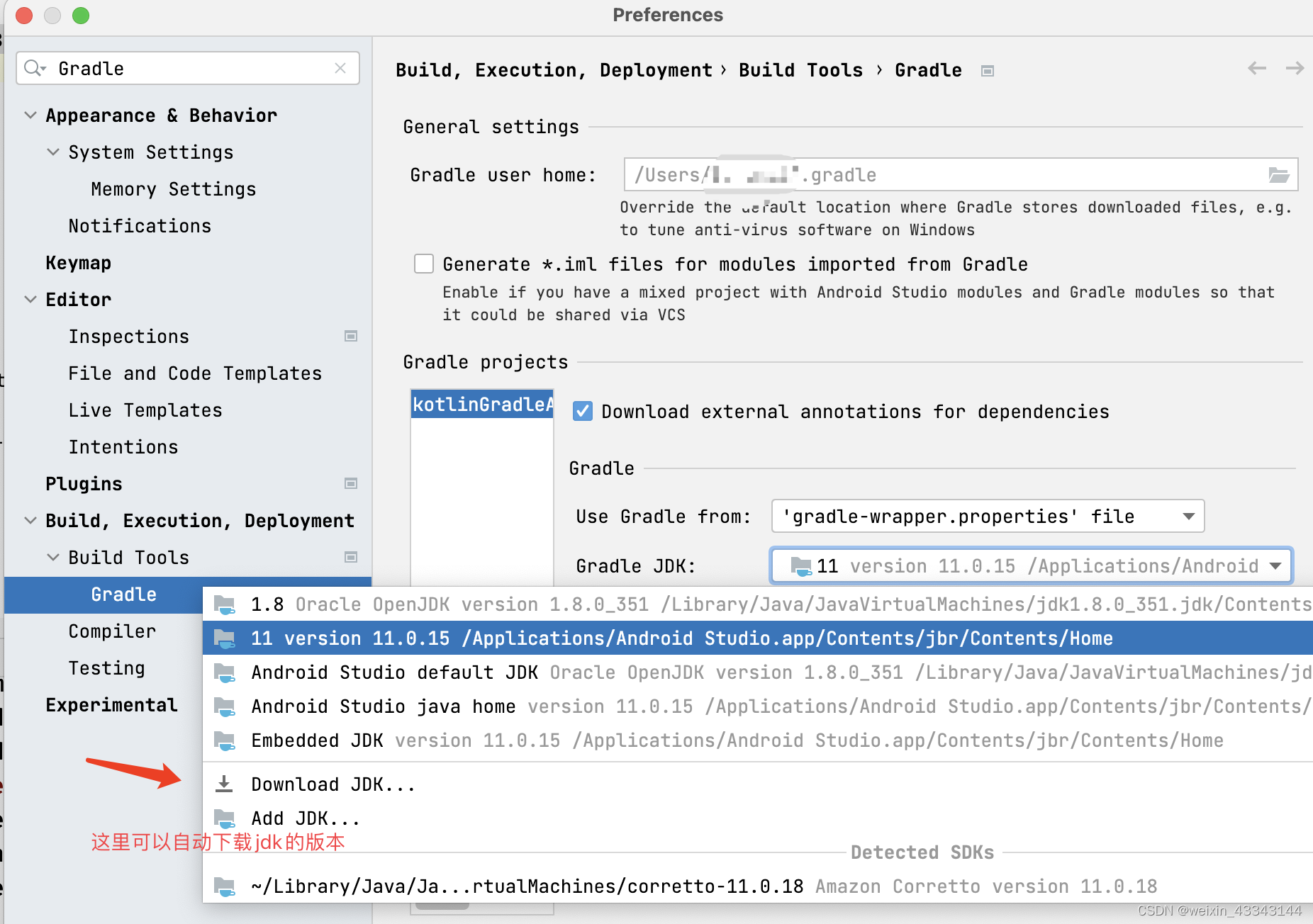Viewport: 1313px width, 924px height.
Task: Choose 11 version 11.0.15 JDK option
Action: pyautogui.click(x=758, y=638)
